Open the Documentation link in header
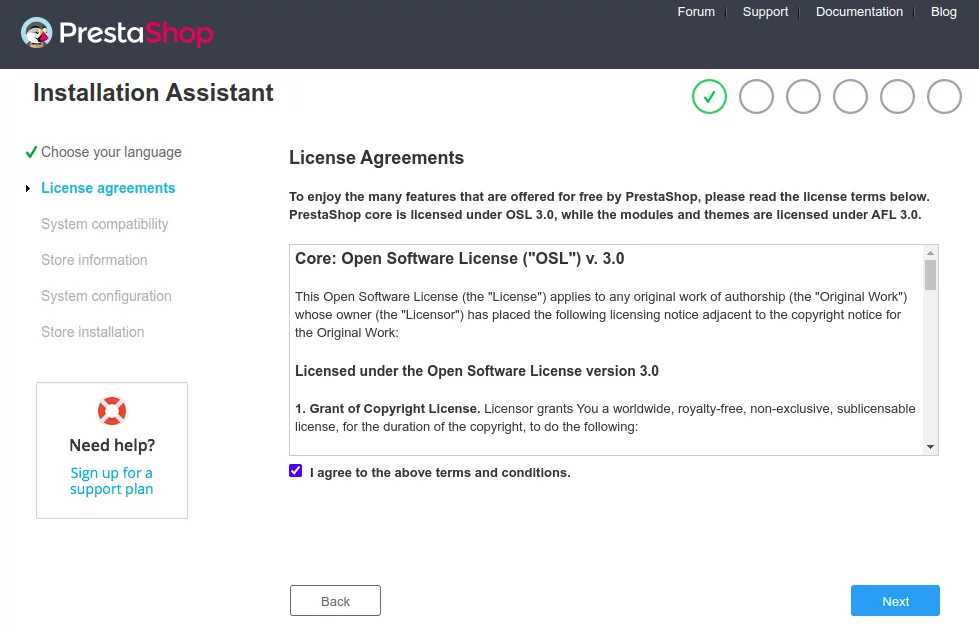 (859, 12)
